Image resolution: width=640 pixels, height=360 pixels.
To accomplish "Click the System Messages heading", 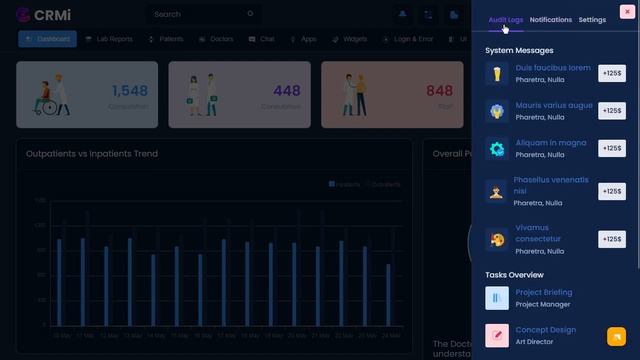I will coord(519,51).
